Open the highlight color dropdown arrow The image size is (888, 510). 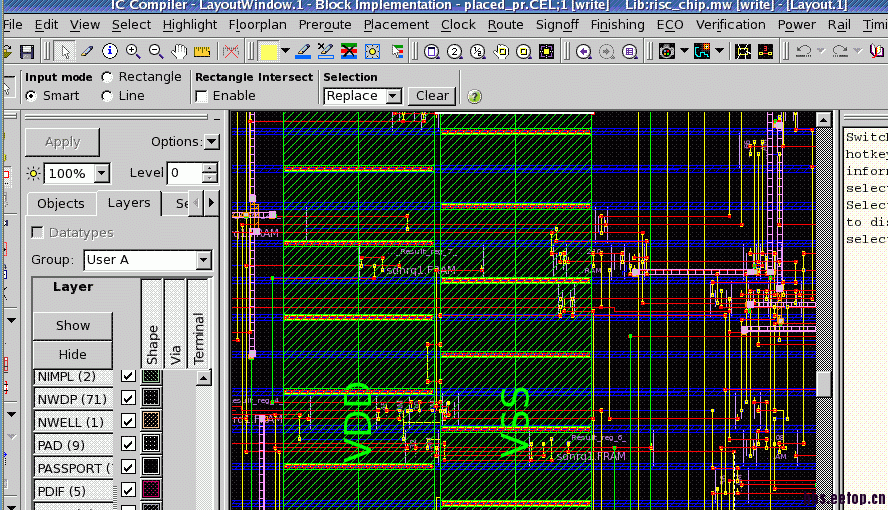[285, 52]
